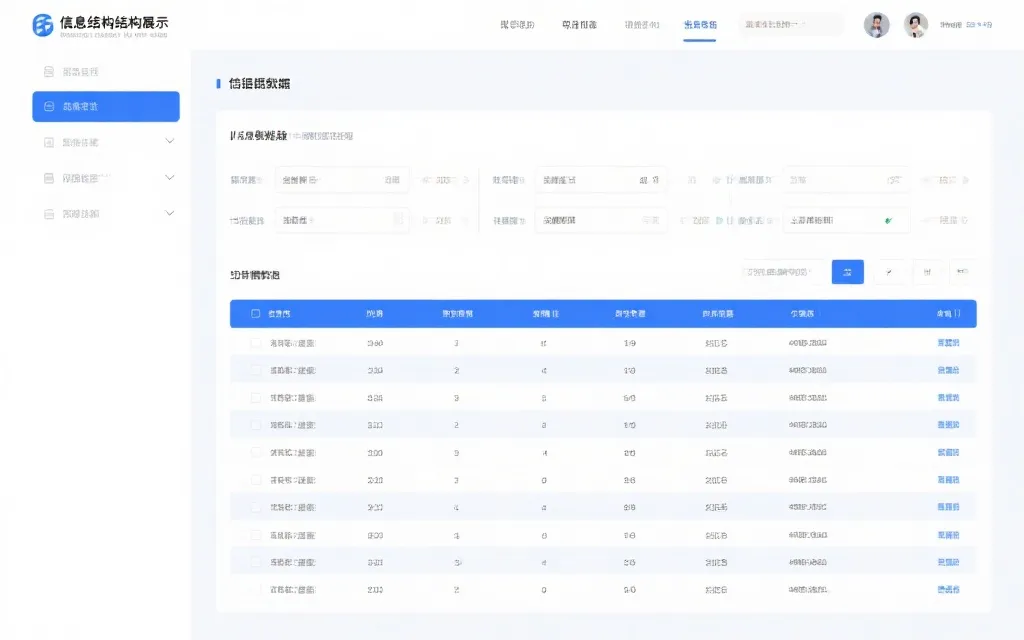Expand the third sidebar menu chevron
1024x640 pixels.
pyautogui.click(x=169, y=142)
